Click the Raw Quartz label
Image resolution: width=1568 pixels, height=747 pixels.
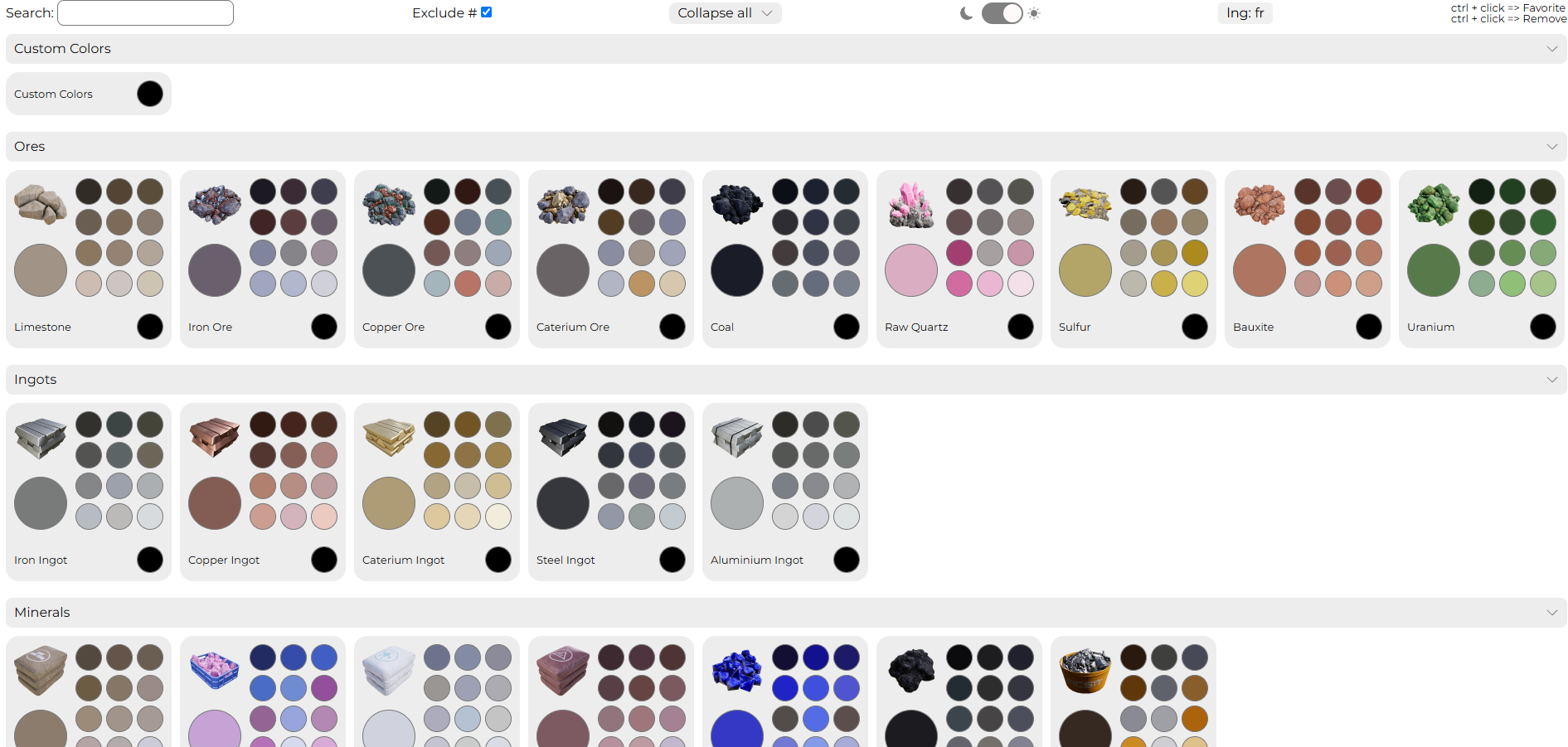click(916, 327)
